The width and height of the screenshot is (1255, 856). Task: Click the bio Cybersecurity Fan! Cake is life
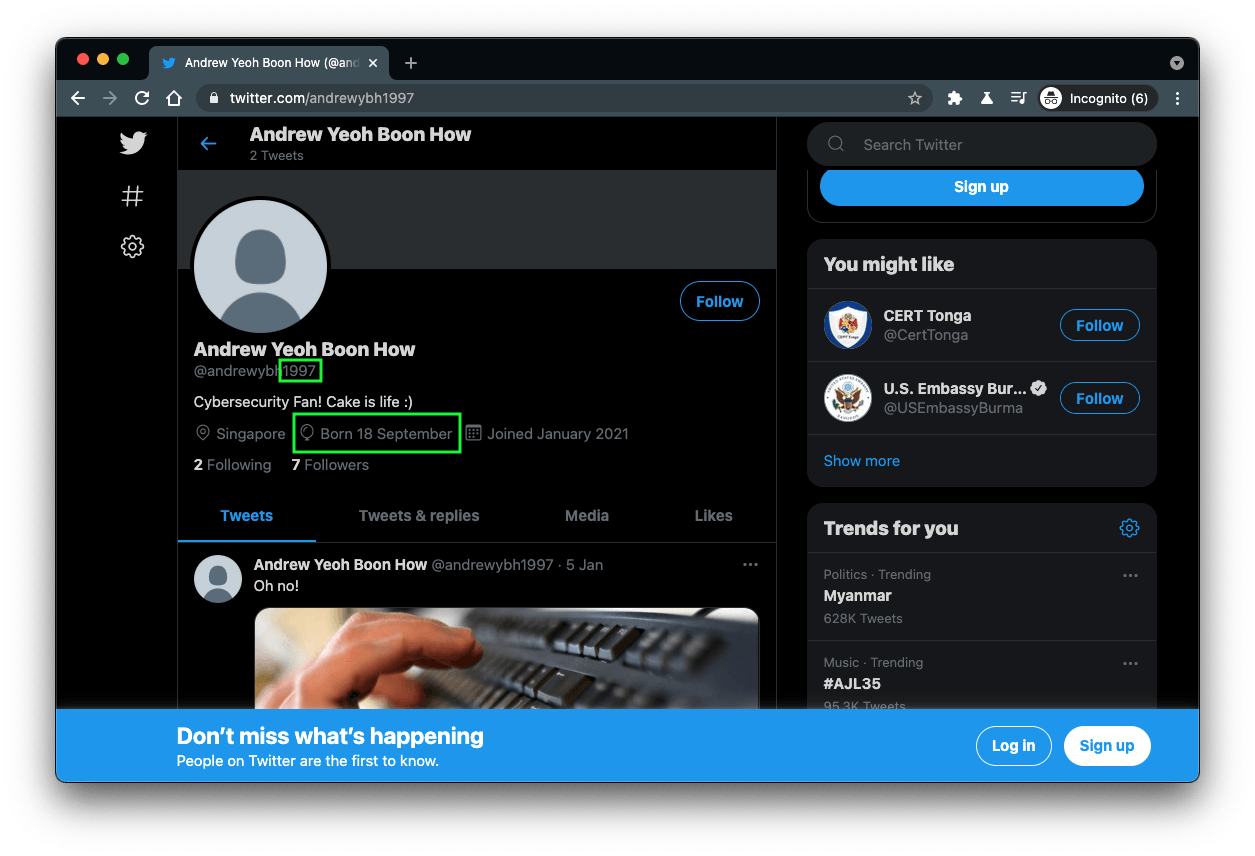coord(303,402)
